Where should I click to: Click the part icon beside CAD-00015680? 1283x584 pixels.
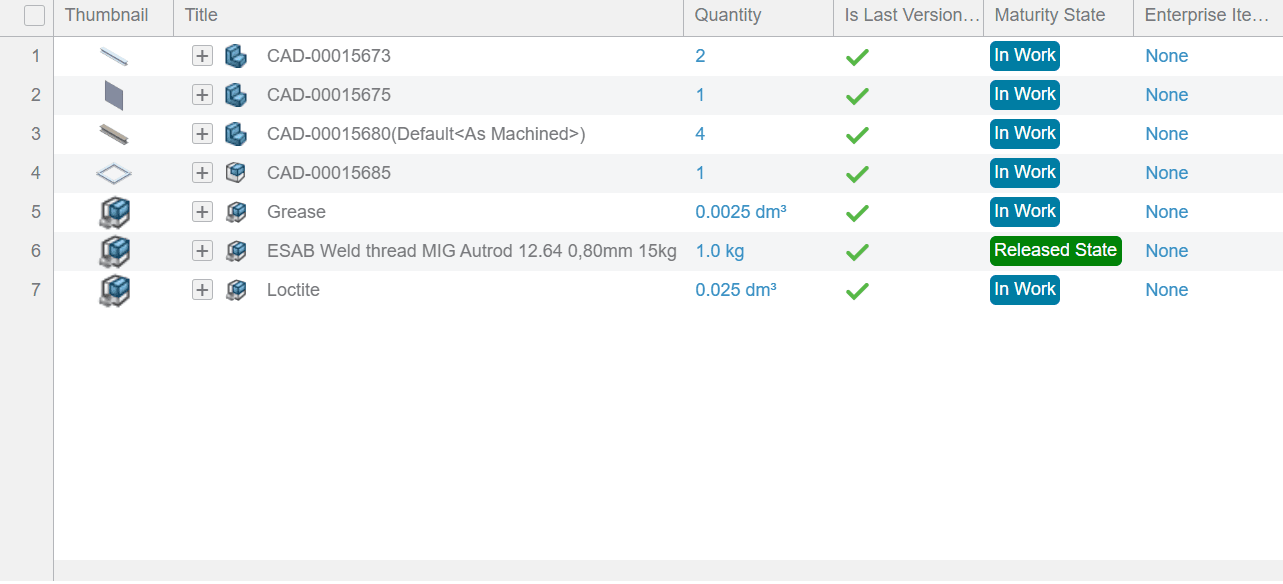(x=236, y=134)
